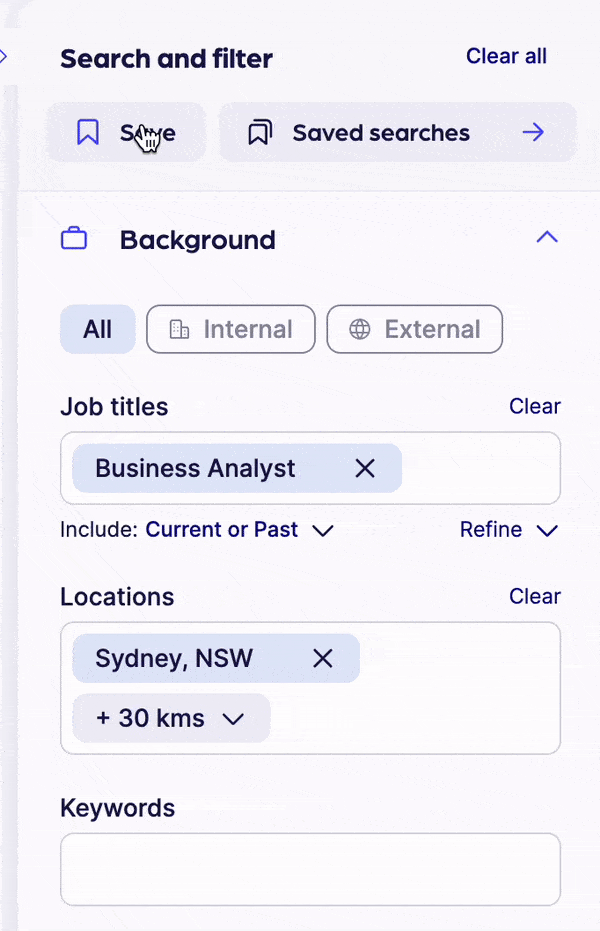The width and height of the screenshot is (600, 931).
Task: Clear the Locations field
Action: [534, 596]
